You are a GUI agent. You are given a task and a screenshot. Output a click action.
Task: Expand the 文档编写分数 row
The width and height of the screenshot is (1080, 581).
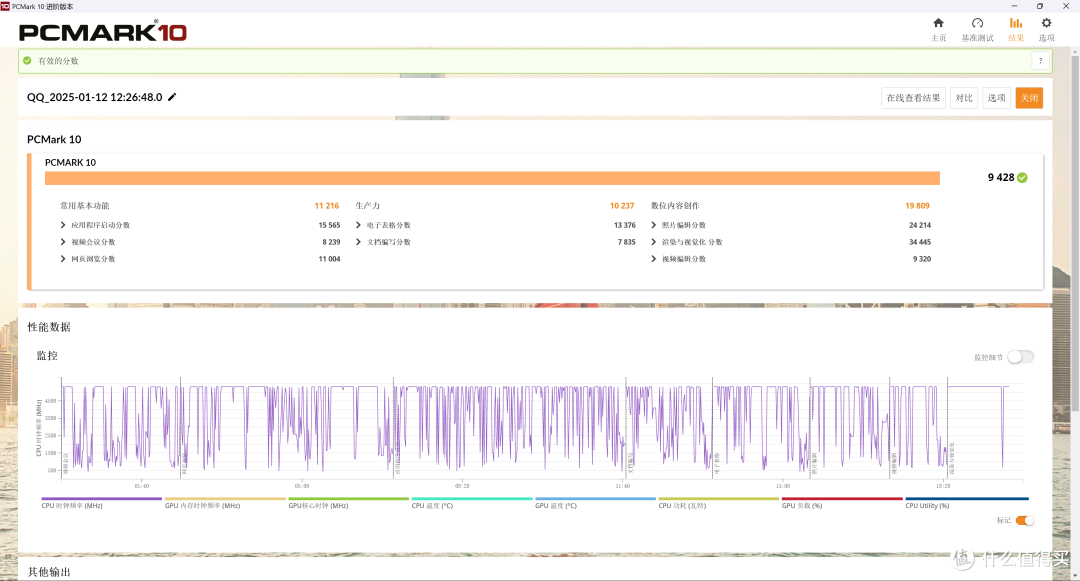pos(358,242)
